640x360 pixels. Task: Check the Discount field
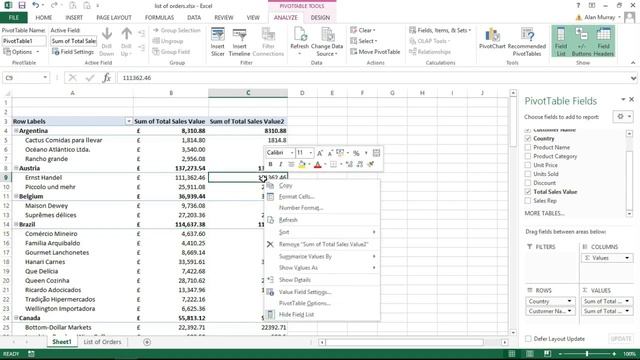point(528,183)
